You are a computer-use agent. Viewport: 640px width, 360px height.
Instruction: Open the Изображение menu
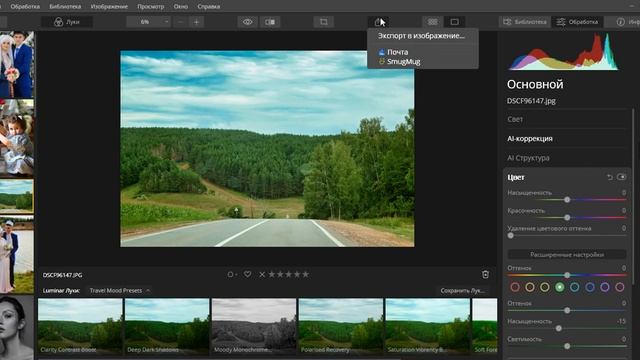pyautogui.click(x=109, y=7)
